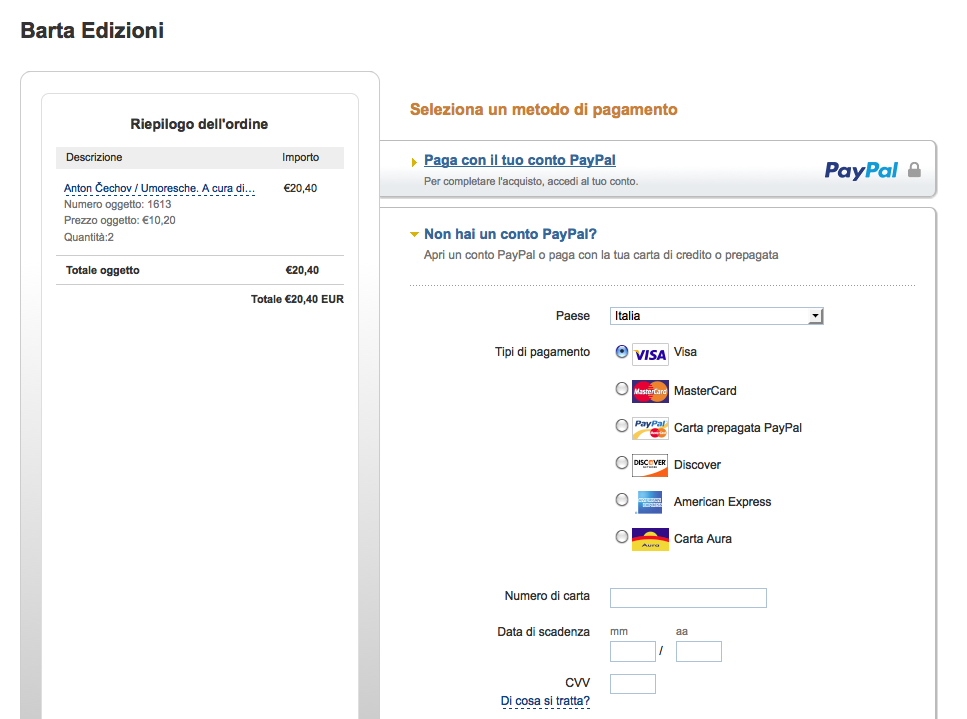Select the Carta Aura radio button

click(x=622, y=536)
